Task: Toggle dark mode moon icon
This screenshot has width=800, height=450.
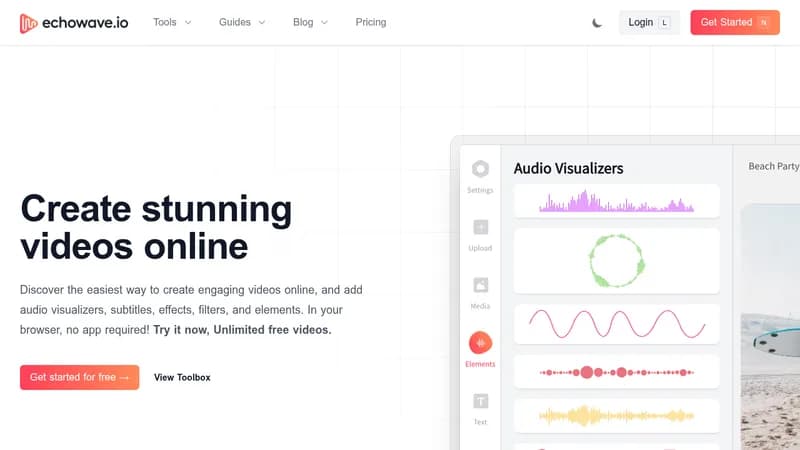Action: (x=597, y=23)
